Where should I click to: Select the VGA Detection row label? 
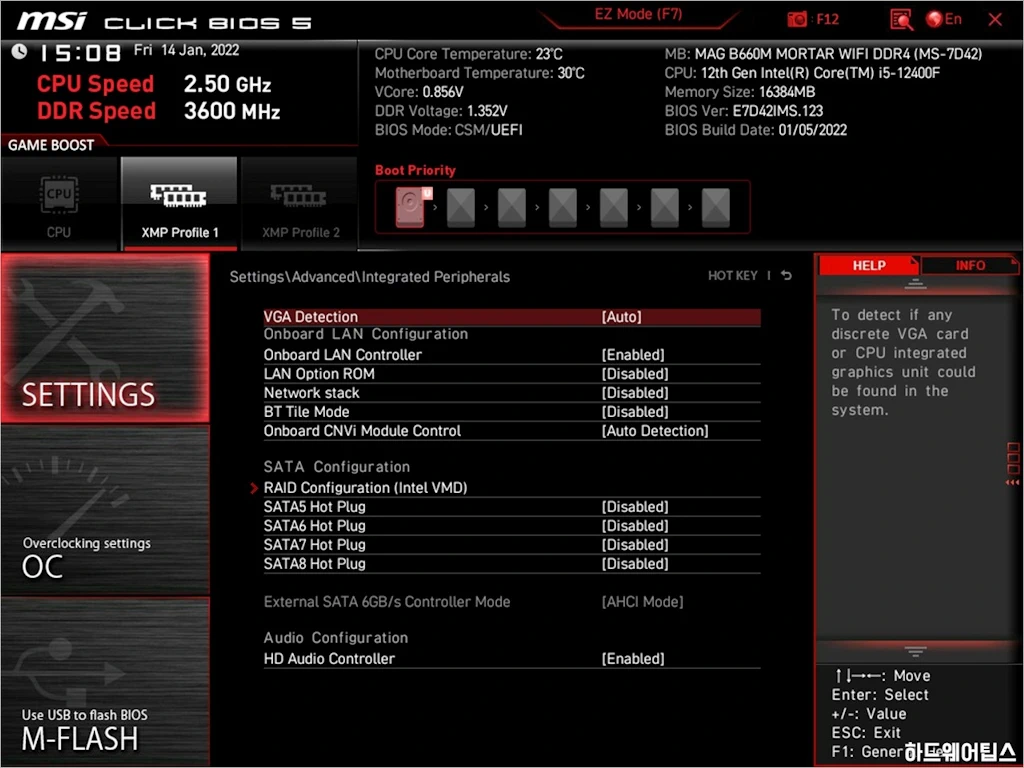[311, 317]
